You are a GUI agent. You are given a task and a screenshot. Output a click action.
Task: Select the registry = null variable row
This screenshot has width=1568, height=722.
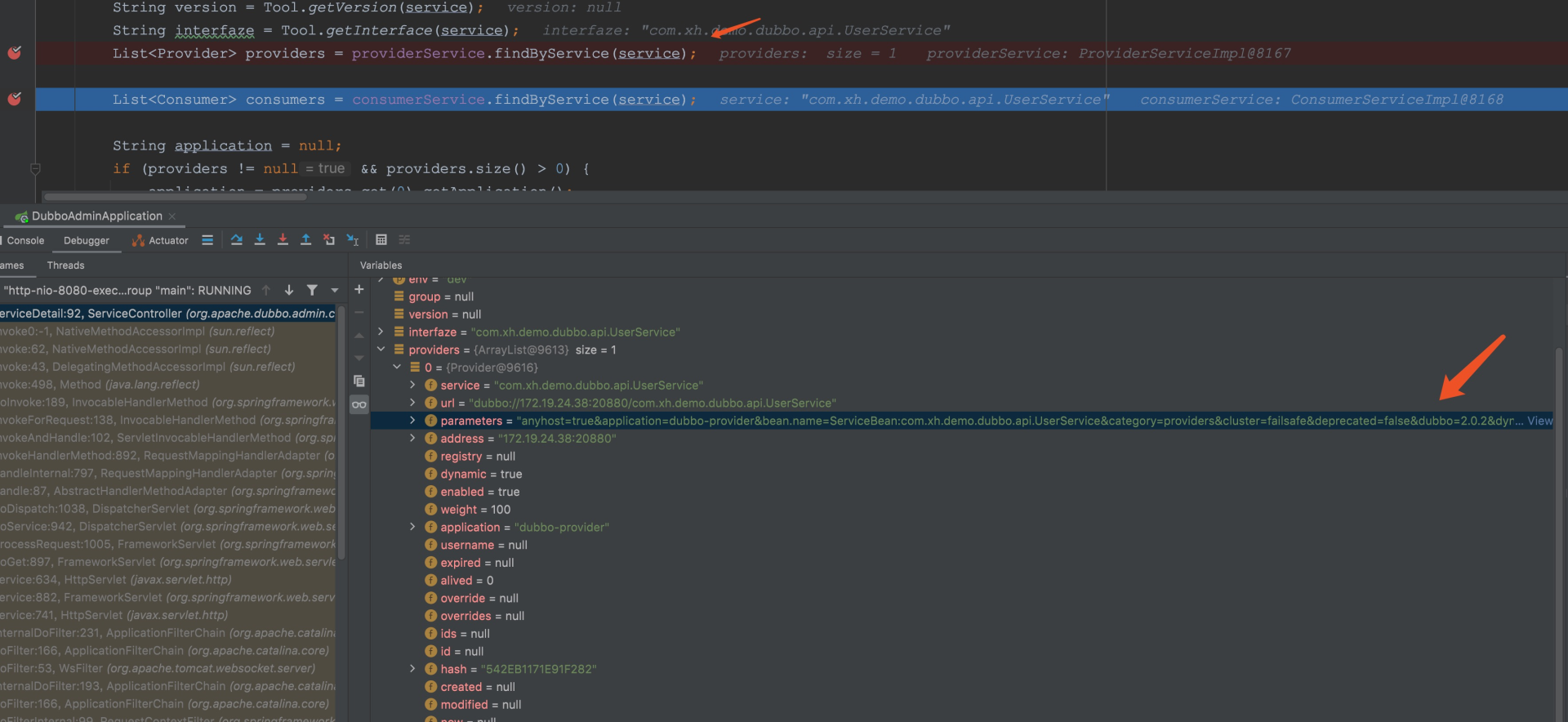962,457
